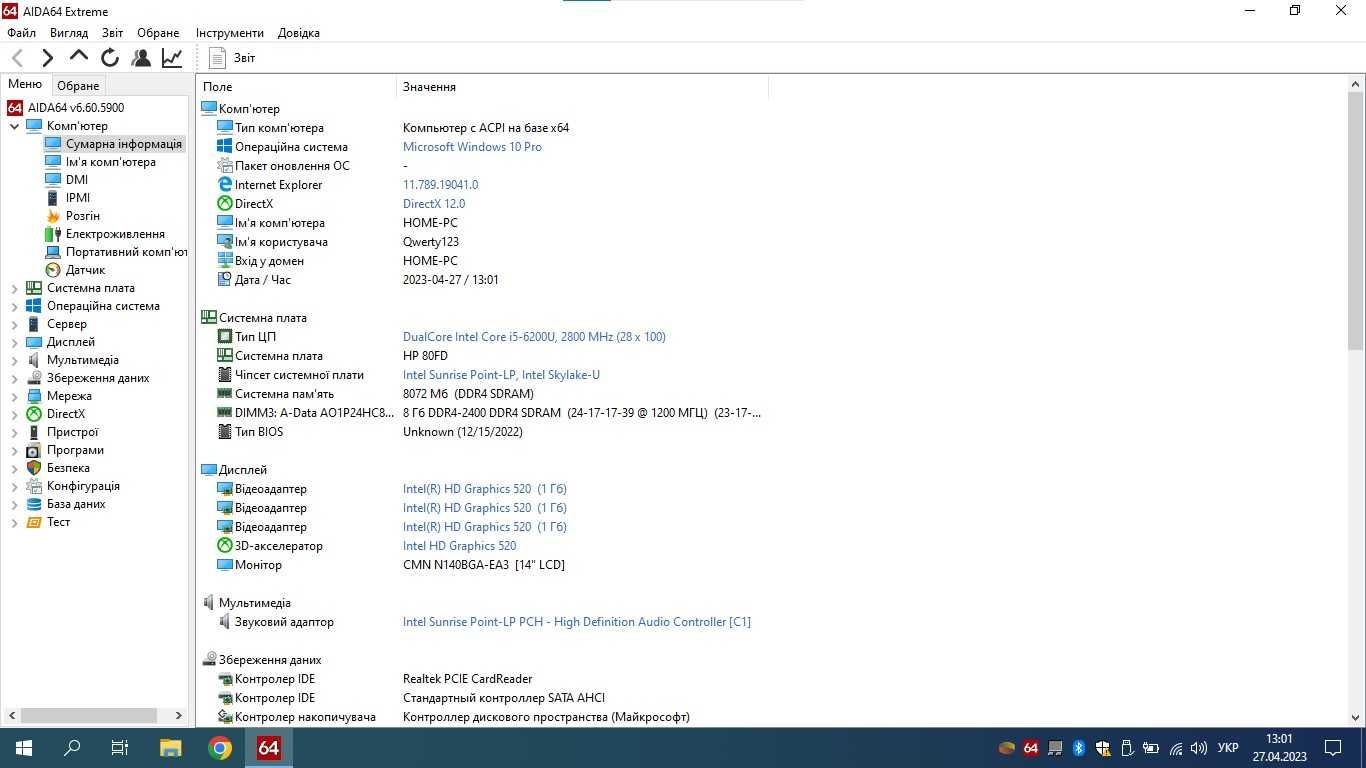1366x768 pixels.
Task: Open the Довідка menu
Action: point(299,33)
